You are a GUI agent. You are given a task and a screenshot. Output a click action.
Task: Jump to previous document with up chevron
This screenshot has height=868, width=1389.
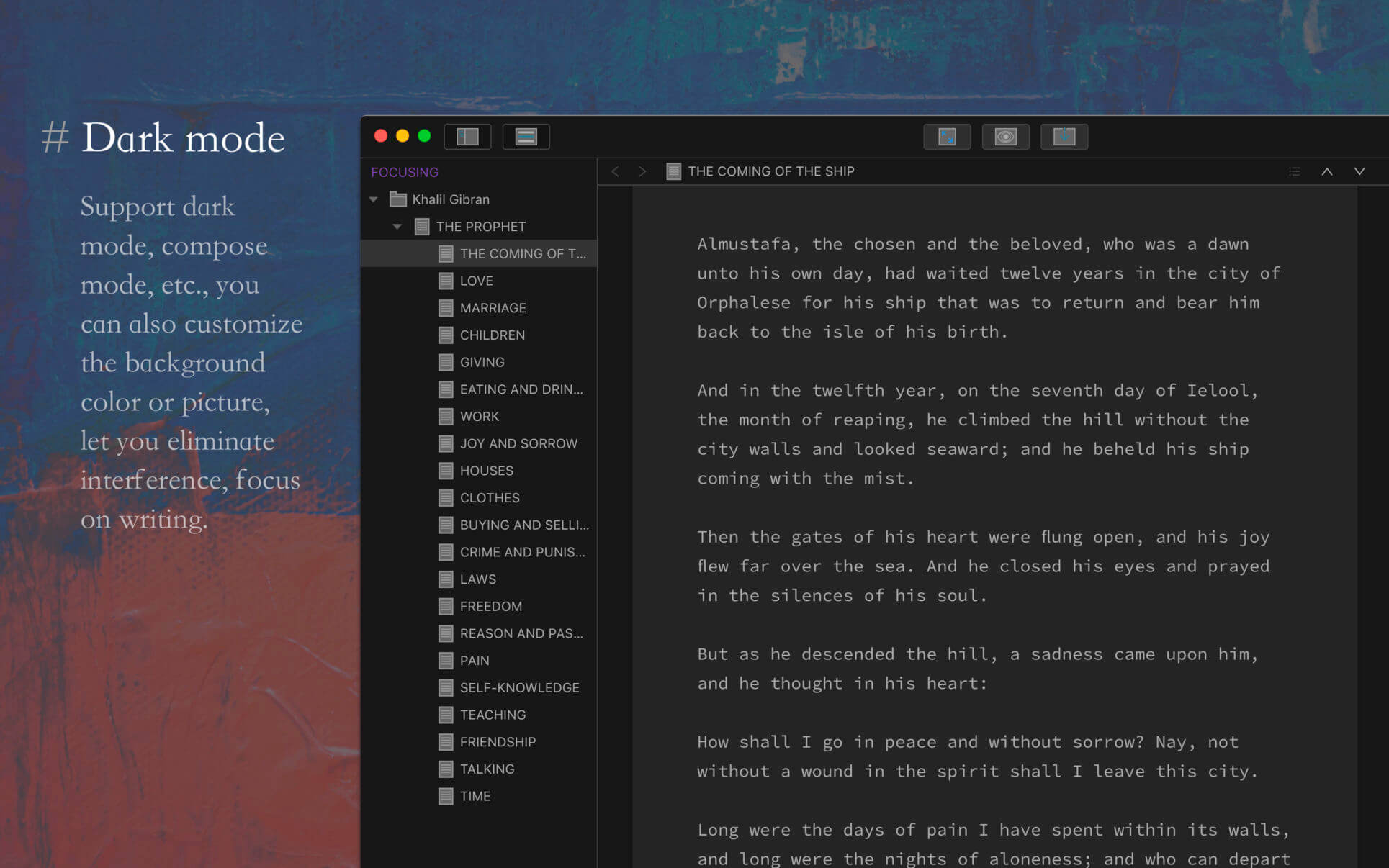(1326, 171)
